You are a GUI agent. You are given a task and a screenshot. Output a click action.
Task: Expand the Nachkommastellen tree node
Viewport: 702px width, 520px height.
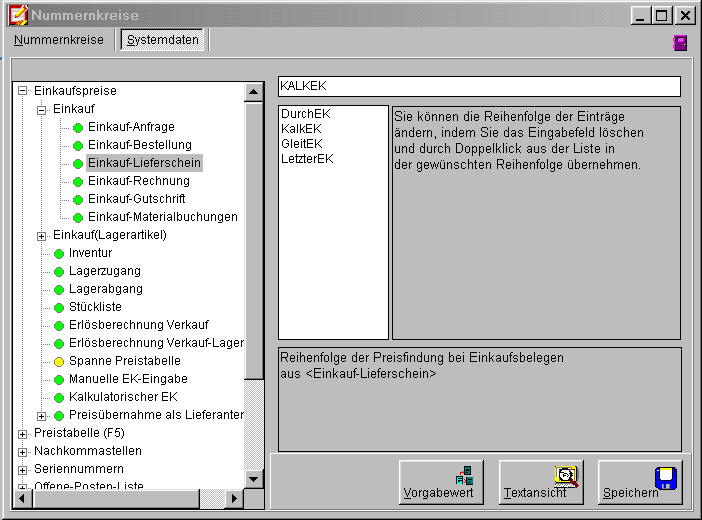pos(23,451)
